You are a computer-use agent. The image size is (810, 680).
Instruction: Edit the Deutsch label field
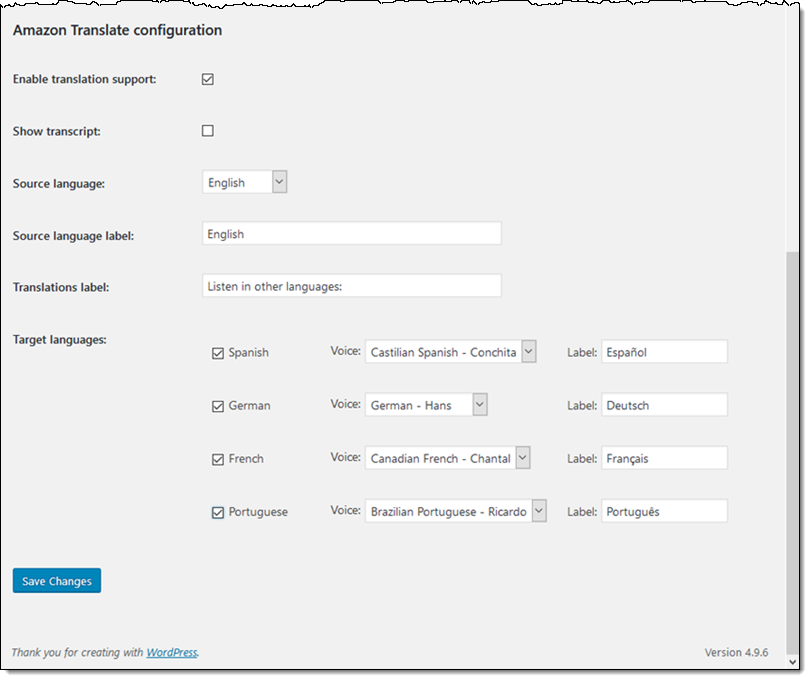(x=664, y=405)
